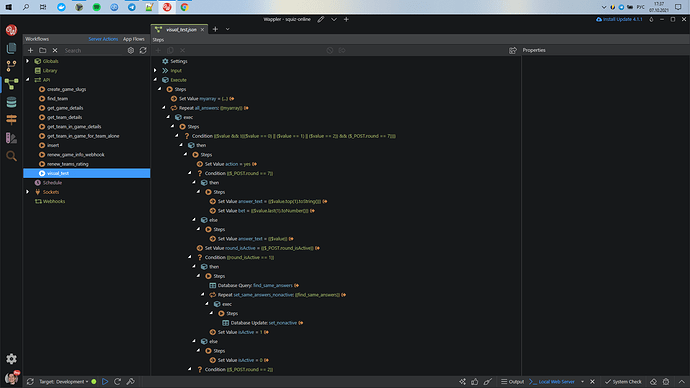Close the visual_test.json tab

(202, 29)
